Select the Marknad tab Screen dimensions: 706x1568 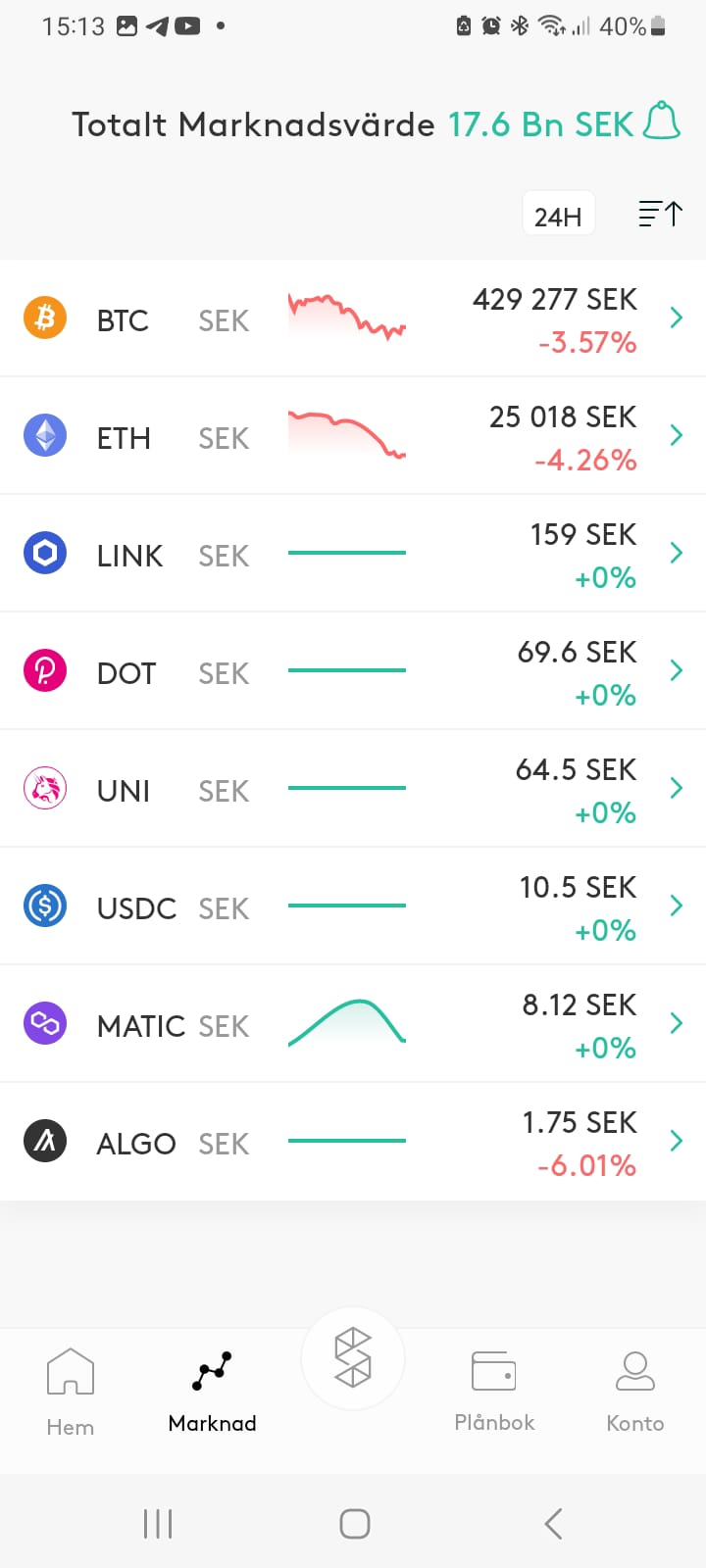tap(212, 1390)
